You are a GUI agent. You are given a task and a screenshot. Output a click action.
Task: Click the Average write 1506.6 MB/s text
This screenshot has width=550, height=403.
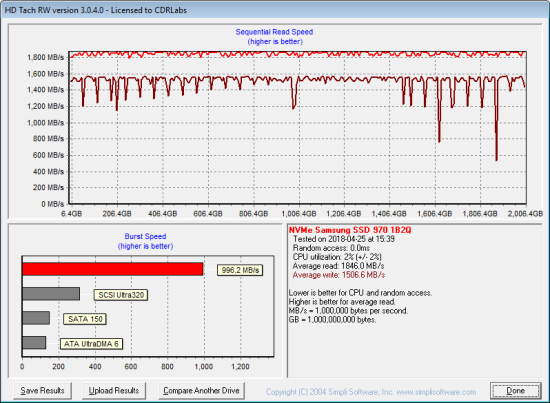[x=338, y=275]
